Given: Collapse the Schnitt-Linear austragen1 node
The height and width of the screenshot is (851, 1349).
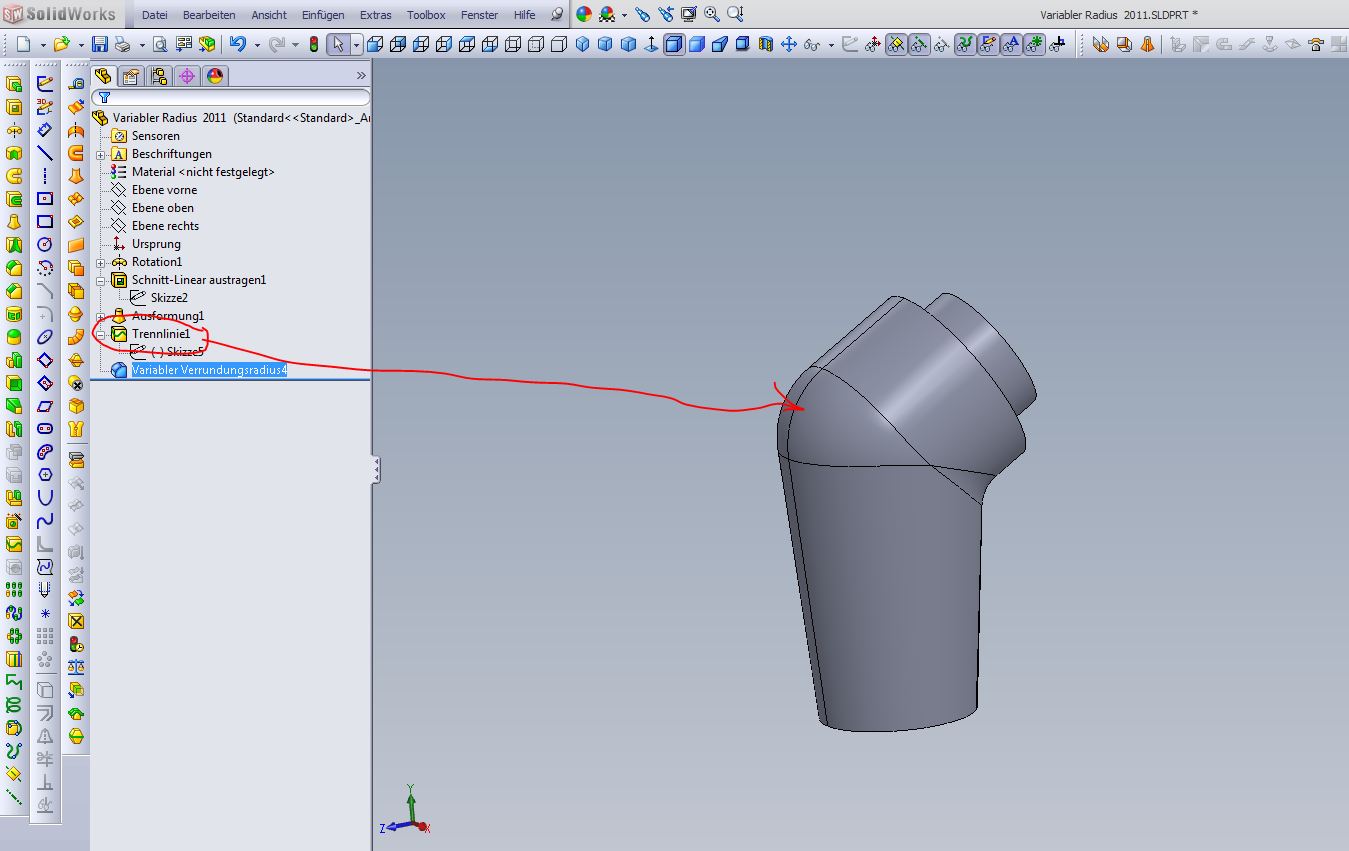Looking at the screenshot, I should 101,281.
